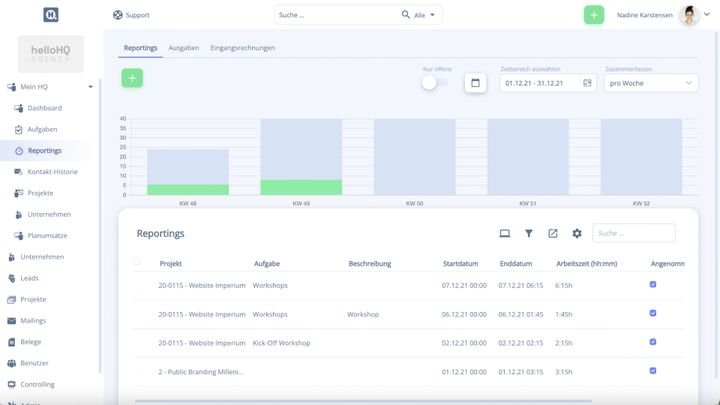Screen dimensions: 720x405
Task: Click the Aufgaben checklist icon
Action: pyautogui.click(x=18, y=129)
